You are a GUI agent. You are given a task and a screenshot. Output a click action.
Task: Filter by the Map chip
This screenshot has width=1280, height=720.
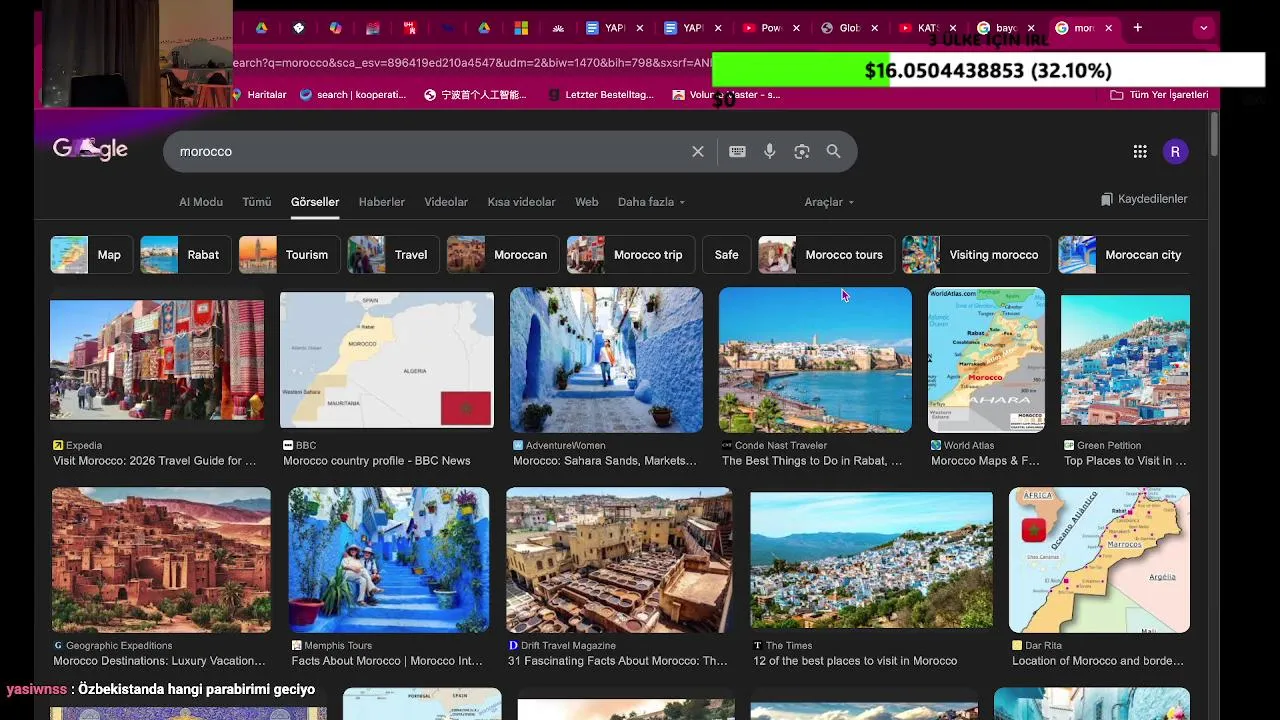click(91, 255)
